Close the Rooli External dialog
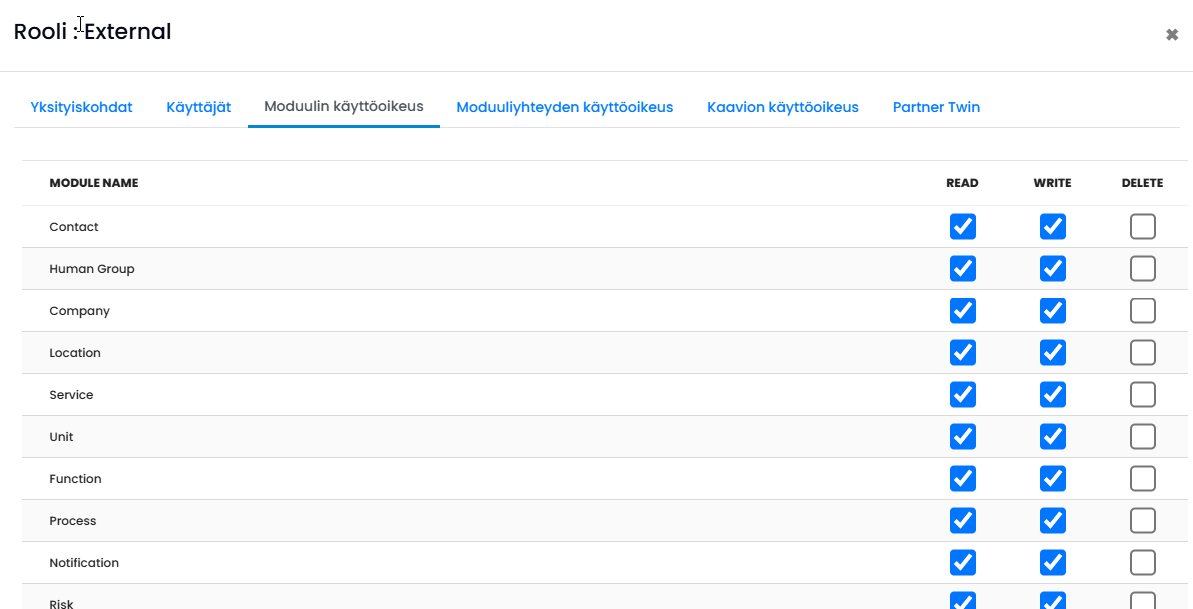Viewport: 1193px width, 609px height. [x=1172, y=34]
